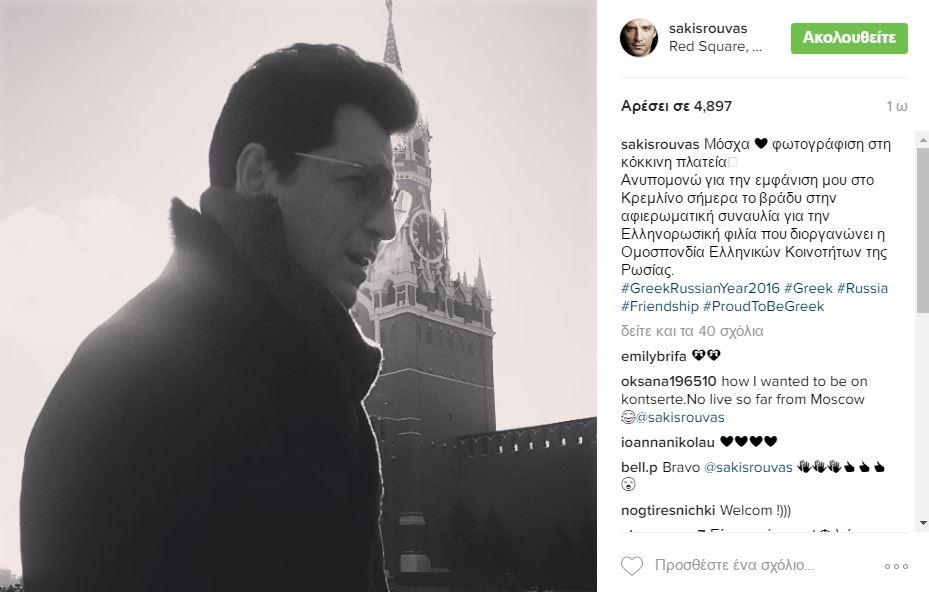Open the sakisrouvas username link in header
929x592 pixels.
click(x=708, y=28)
